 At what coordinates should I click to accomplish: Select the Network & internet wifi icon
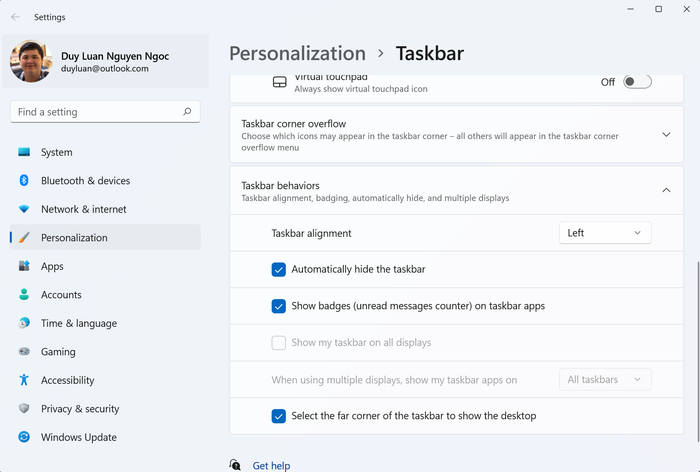tap(24, 209)
